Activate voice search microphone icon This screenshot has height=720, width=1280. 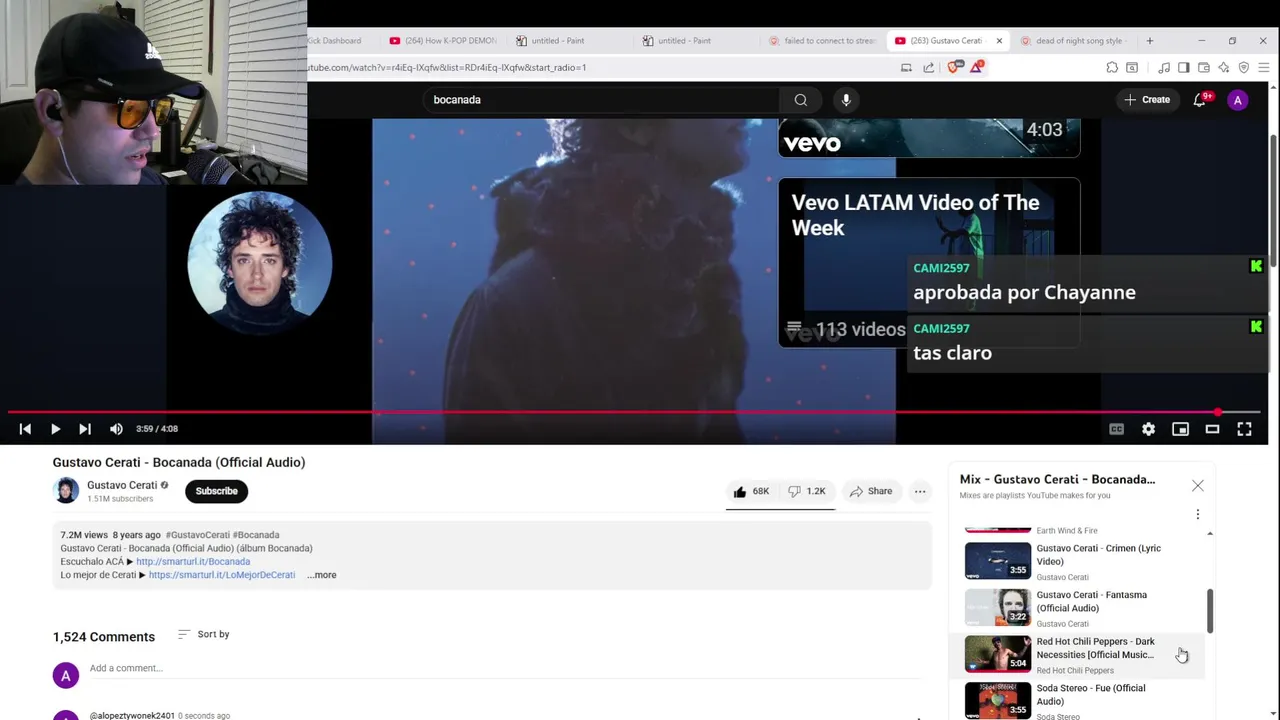[846, 100]
